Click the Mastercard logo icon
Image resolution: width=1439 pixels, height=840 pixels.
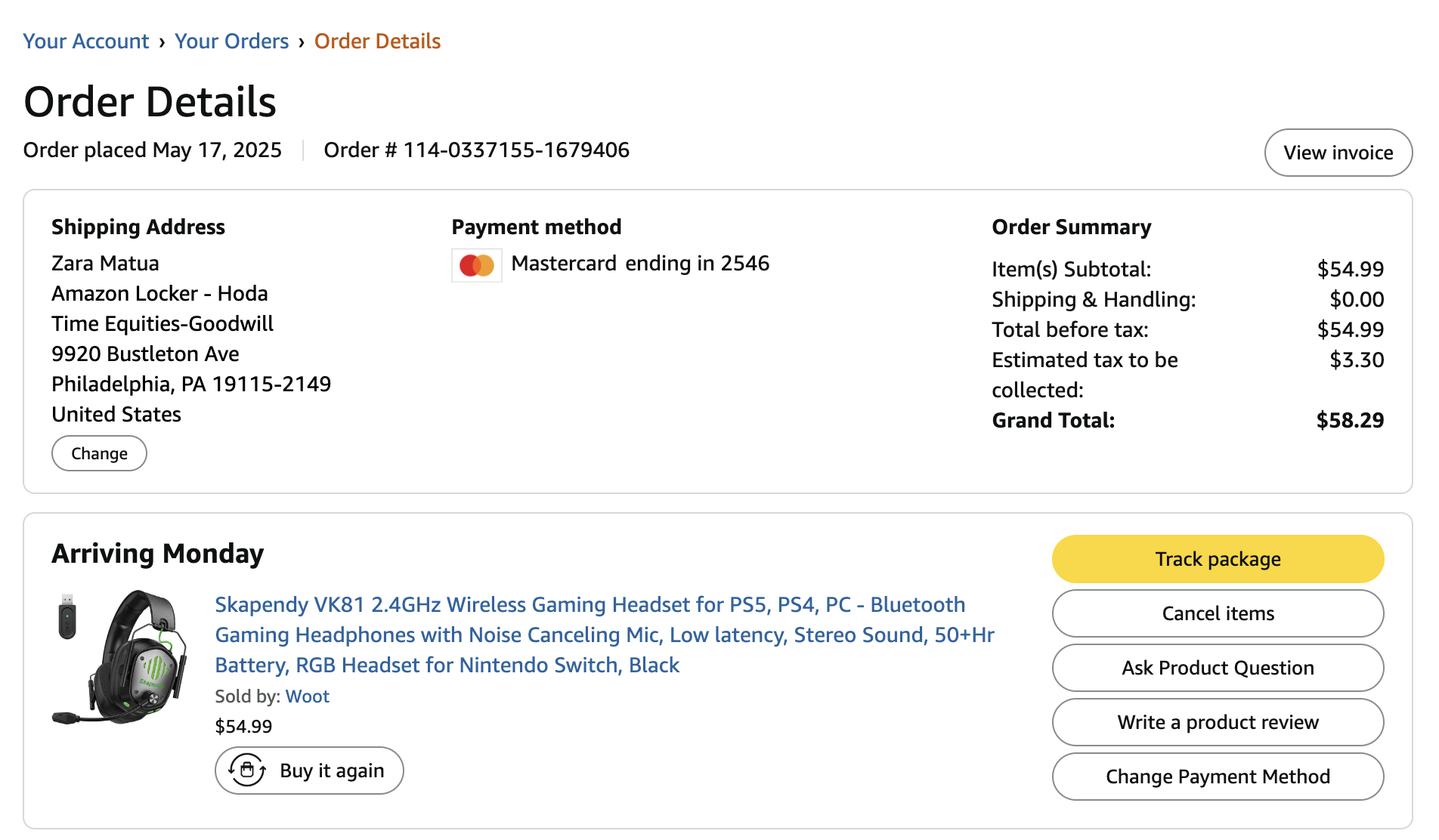coord(477,265)
